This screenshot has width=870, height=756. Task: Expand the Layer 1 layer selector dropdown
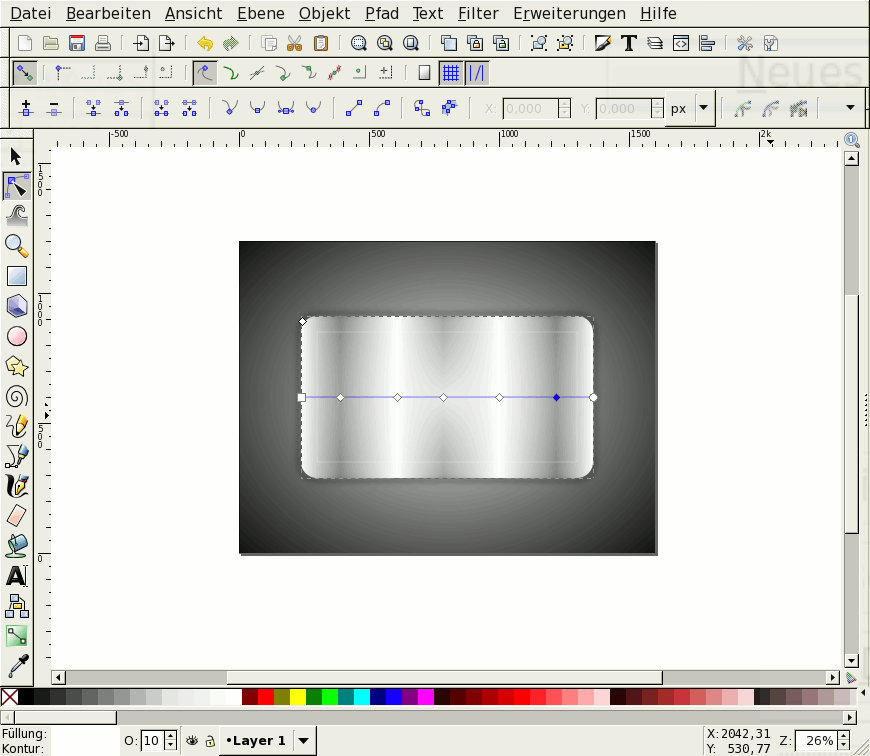pos(304,741)
